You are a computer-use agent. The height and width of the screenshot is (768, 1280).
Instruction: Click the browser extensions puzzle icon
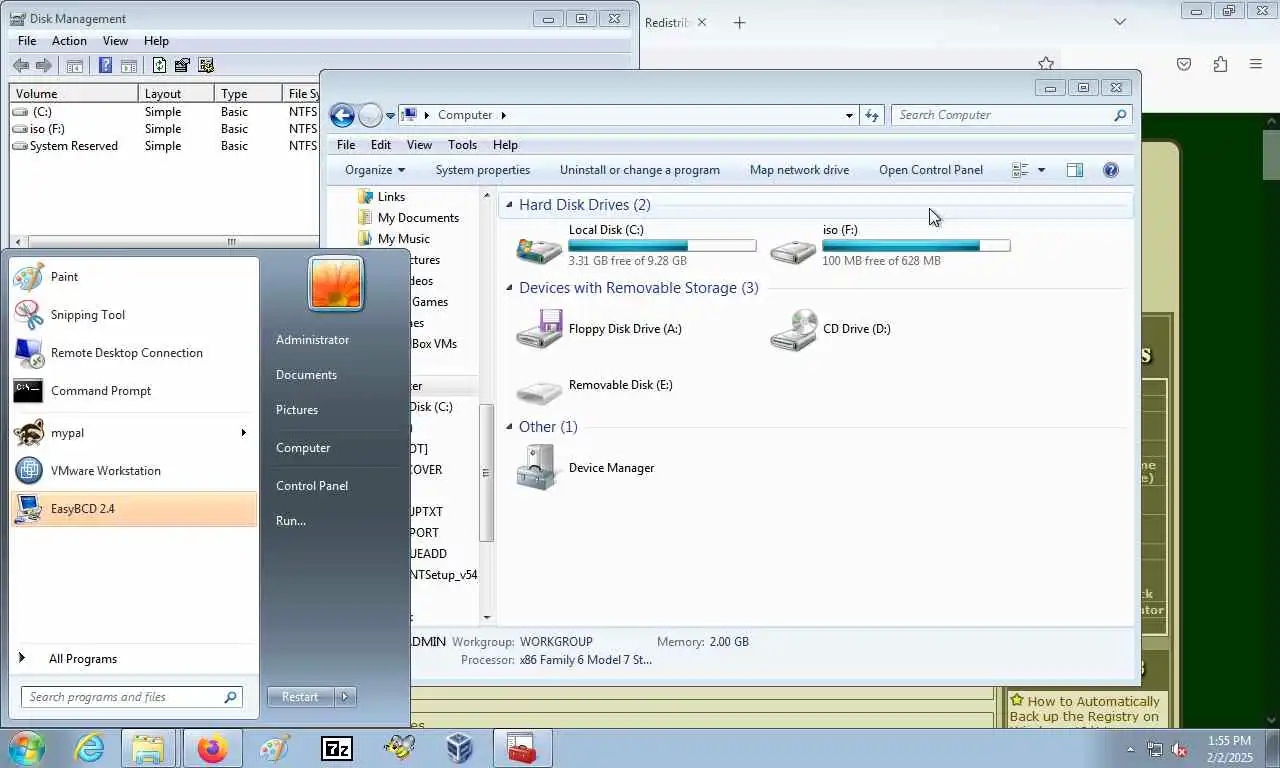(1220, 64)
